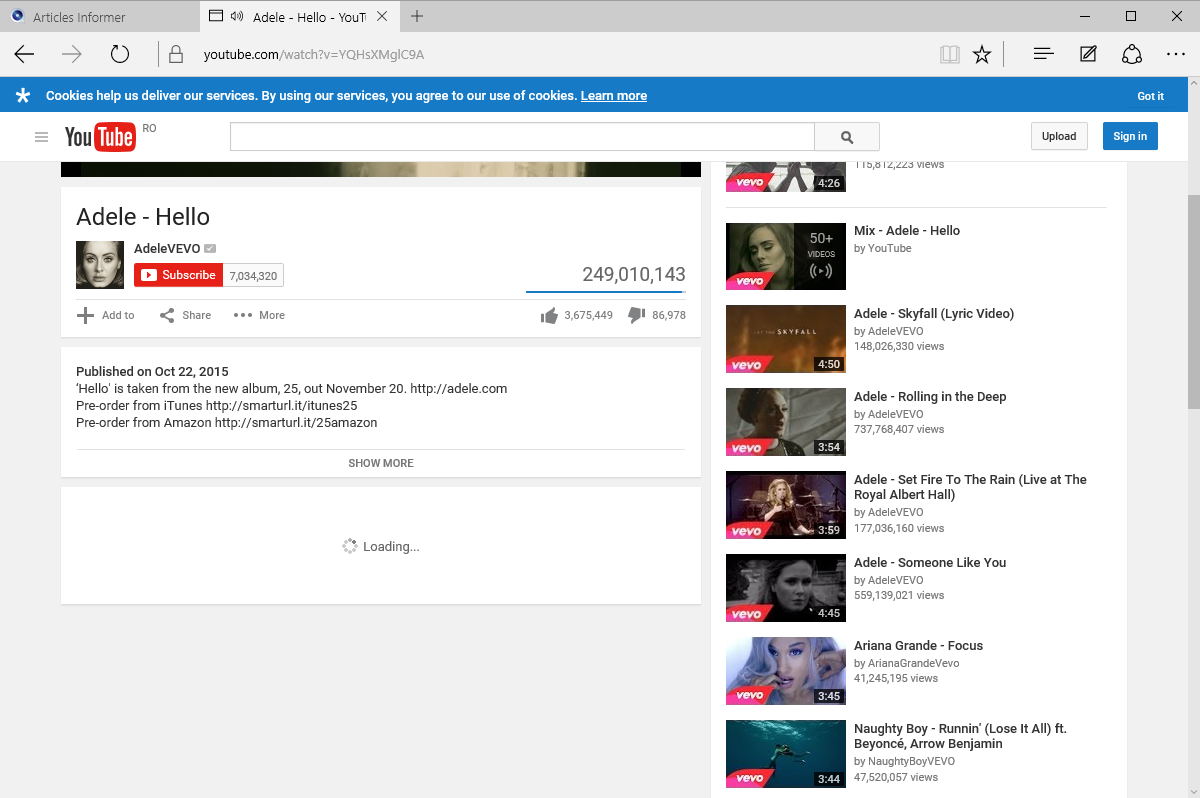This screenshot has height=798, width=1200.
Task: Open 'Adele - Someone Like You' title
Action: [930, 563]
